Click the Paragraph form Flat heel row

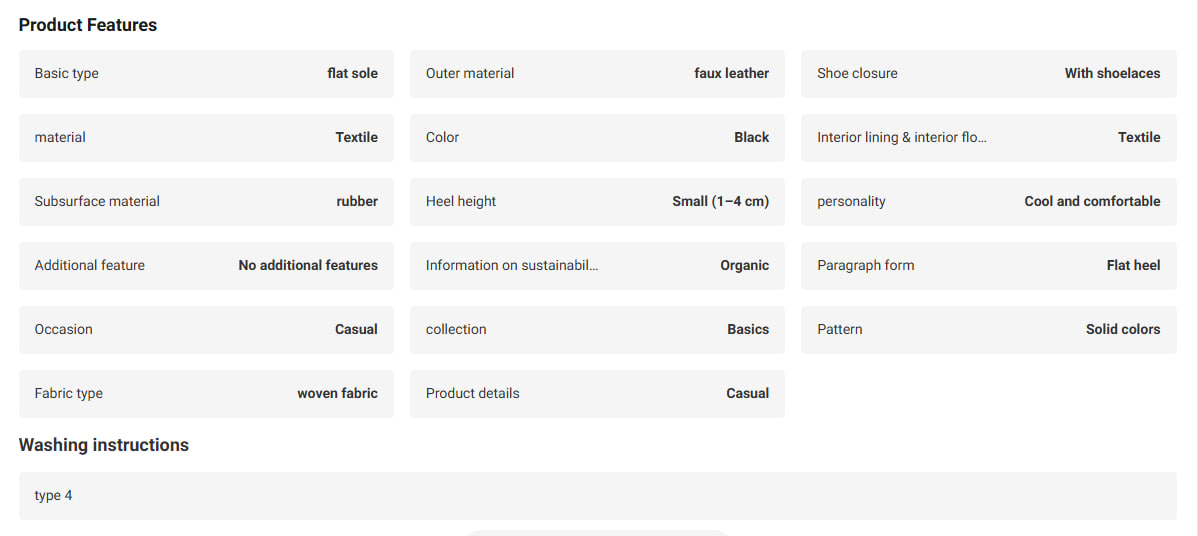point(989,266)
